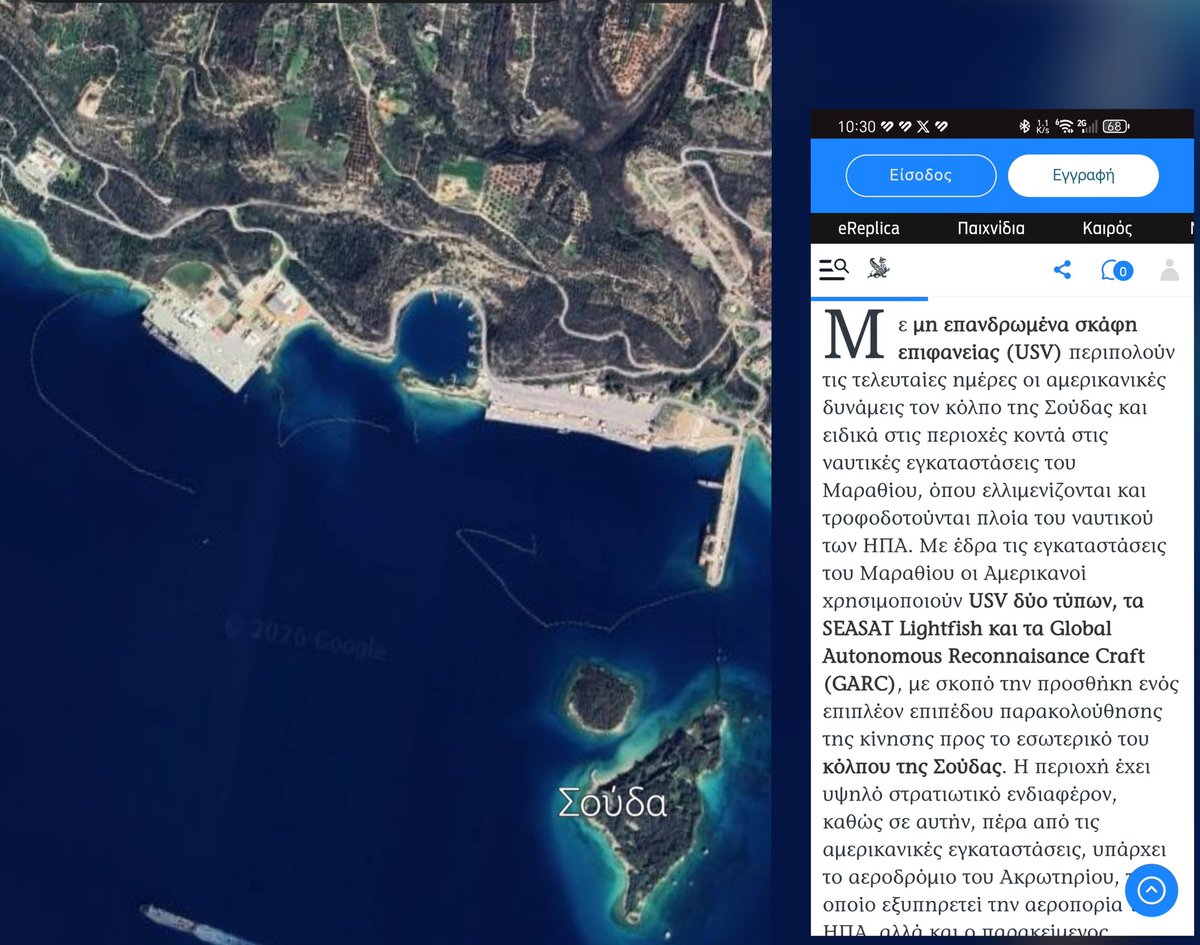The height and width of the screenshot is (945, 1200).
Task: Click the Σούδα map label
Action: coord(612,803)
